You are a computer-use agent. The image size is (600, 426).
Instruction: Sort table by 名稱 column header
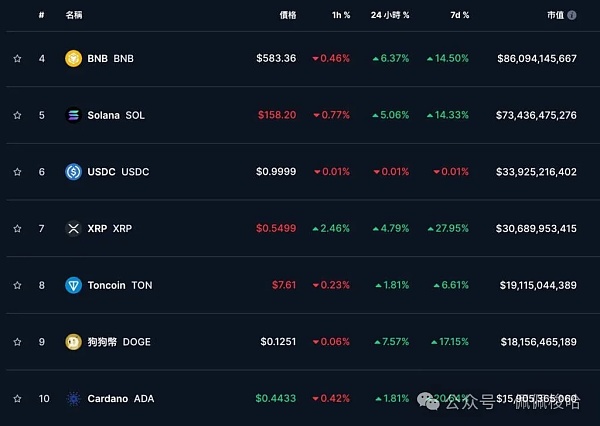click(74, 16)
